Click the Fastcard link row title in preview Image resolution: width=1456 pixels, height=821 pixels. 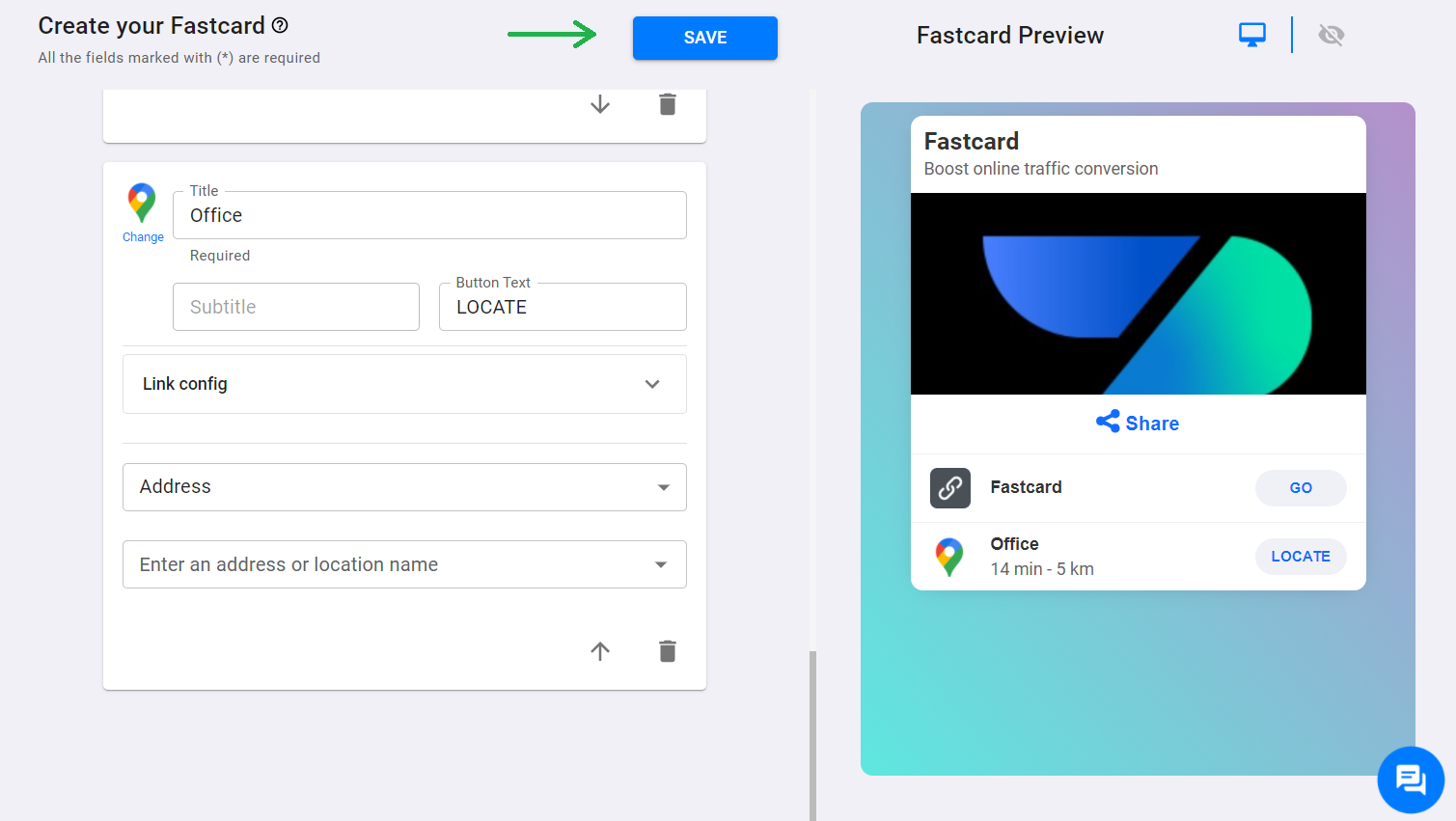tap(1027, 487)
